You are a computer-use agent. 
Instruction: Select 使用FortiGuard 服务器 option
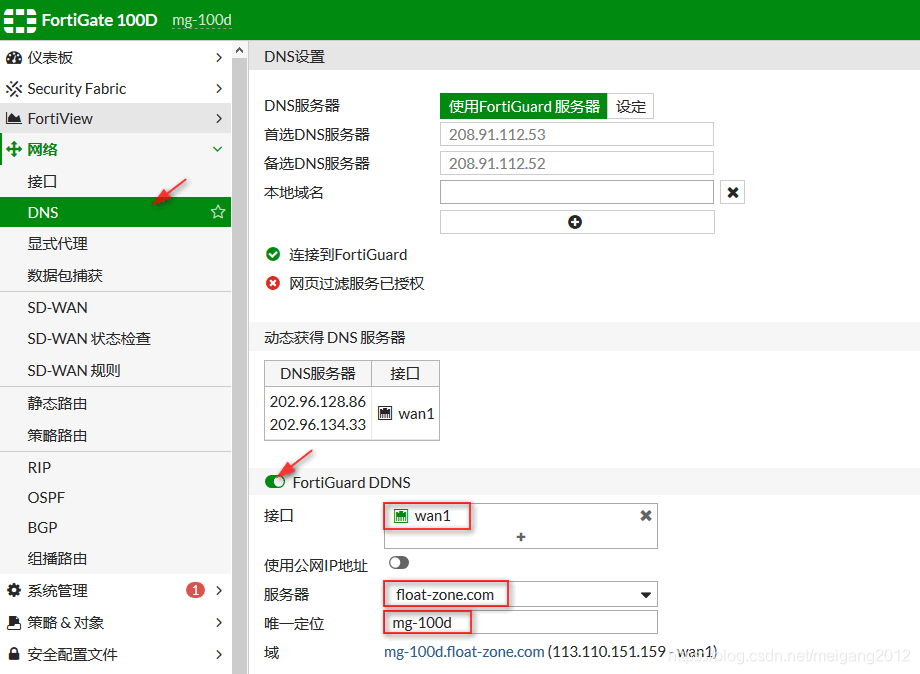(x=523, y=106)
